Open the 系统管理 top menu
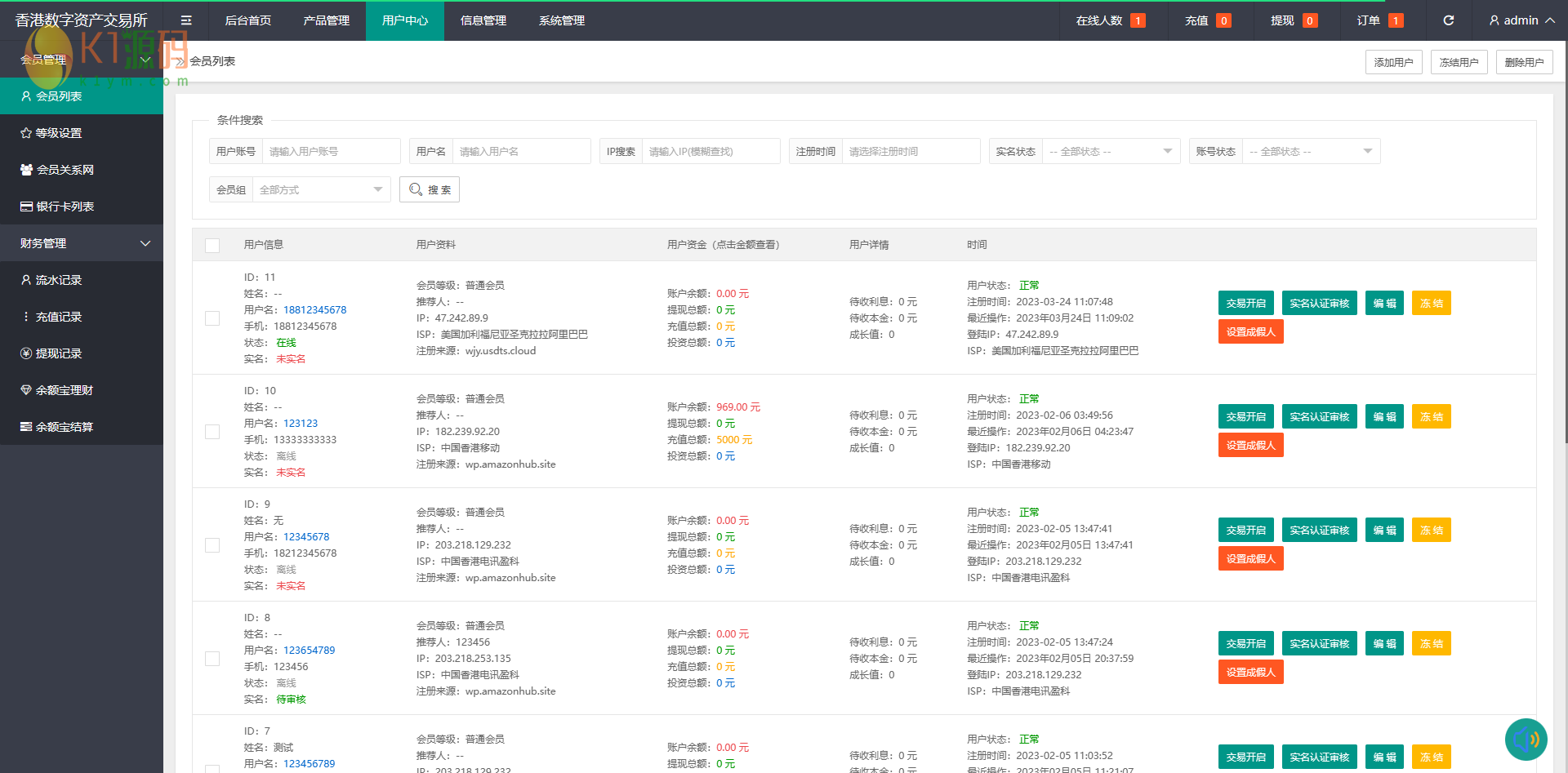1568x773 pixels. point(561,20)
